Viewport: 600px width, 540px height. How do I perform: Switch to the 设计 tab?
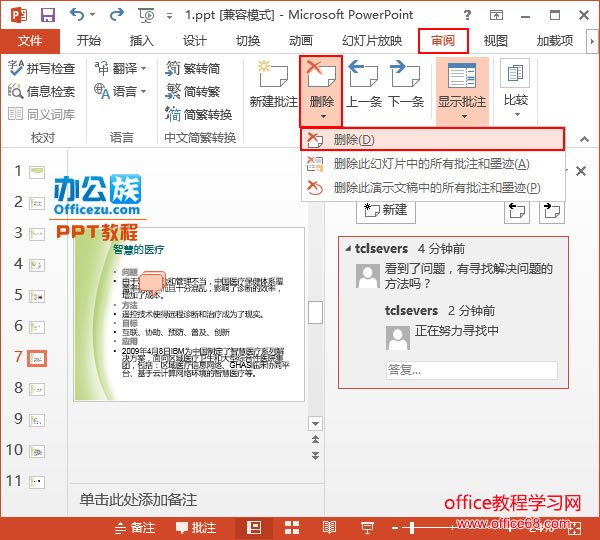pyautogui.click(x=194, y=41)
